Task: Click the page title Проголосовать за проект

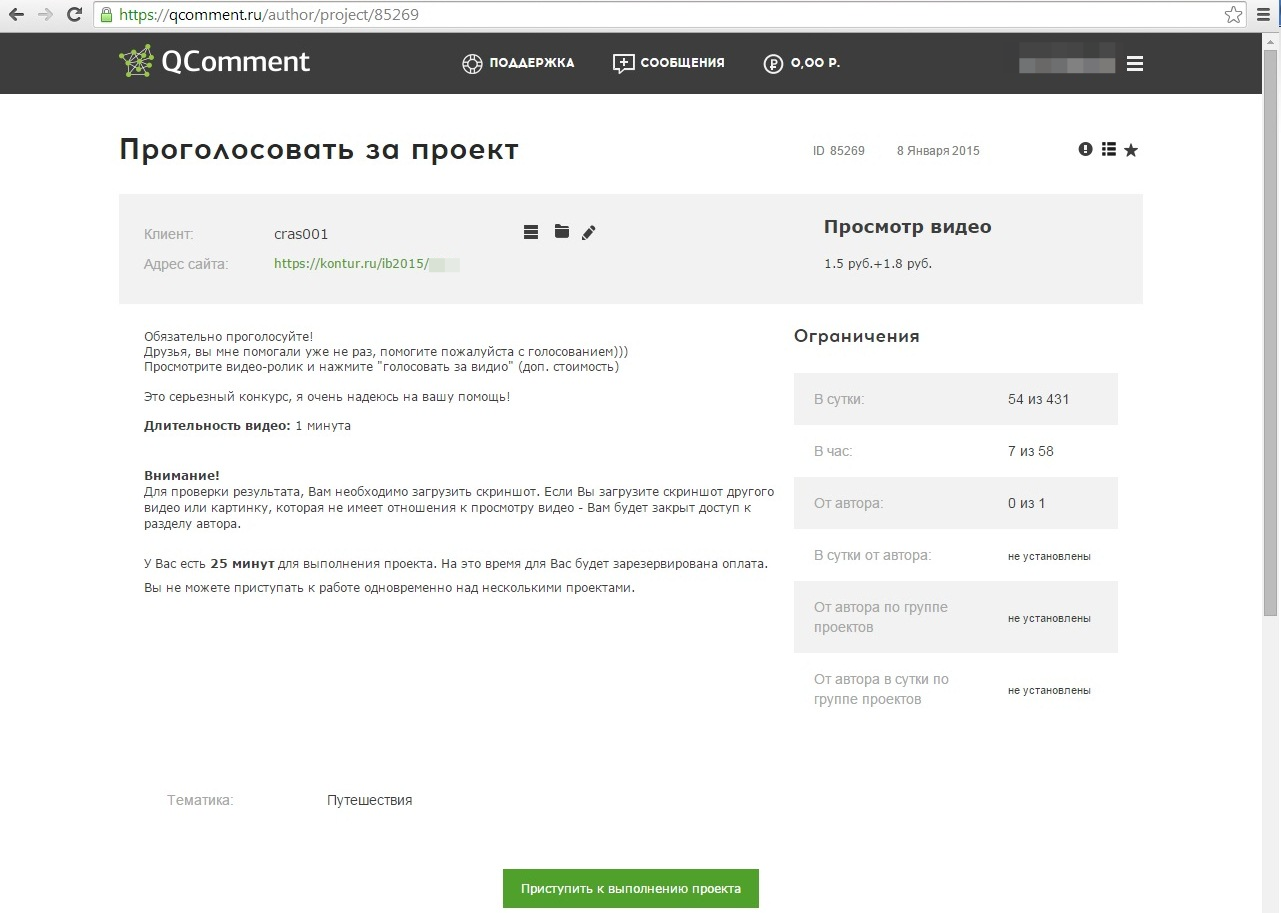Action: coord(319,150)
